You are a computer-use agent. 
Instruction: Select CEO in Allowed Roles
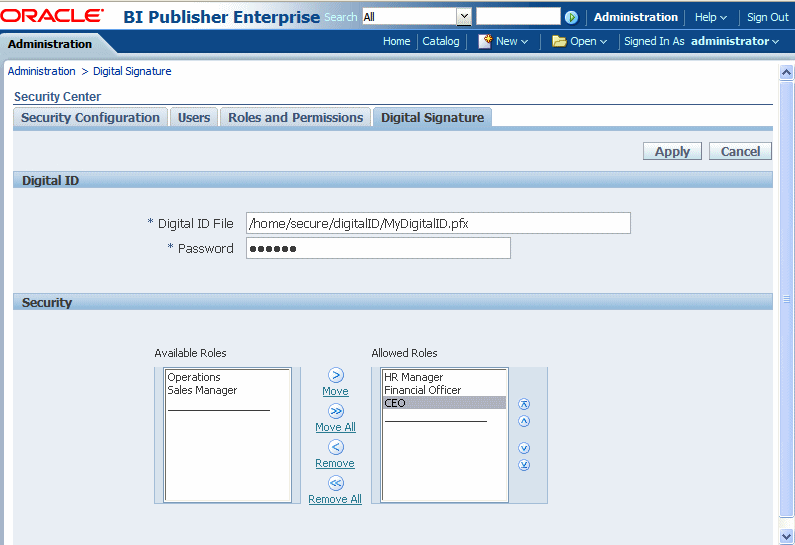coord(445,403)
